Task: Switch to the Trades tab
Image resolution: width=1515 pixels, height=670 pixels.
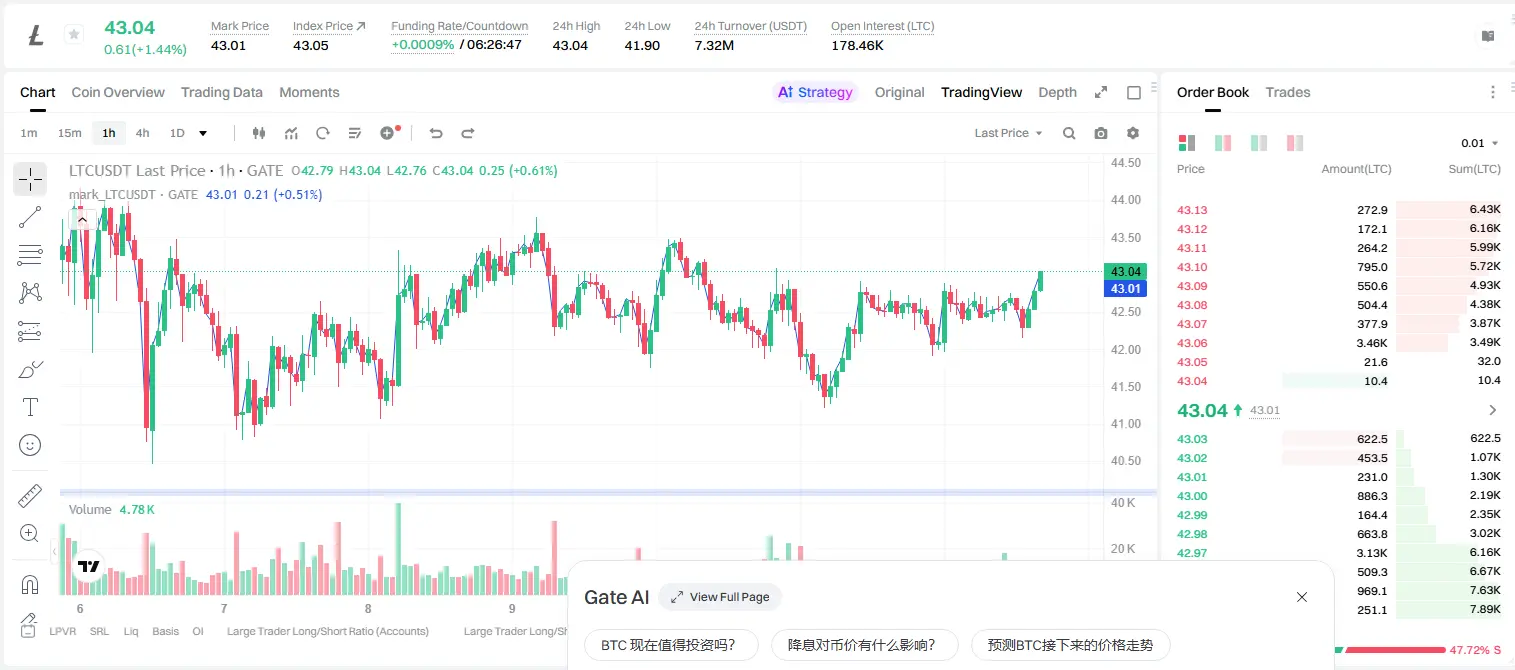Action: point(1288,92)
